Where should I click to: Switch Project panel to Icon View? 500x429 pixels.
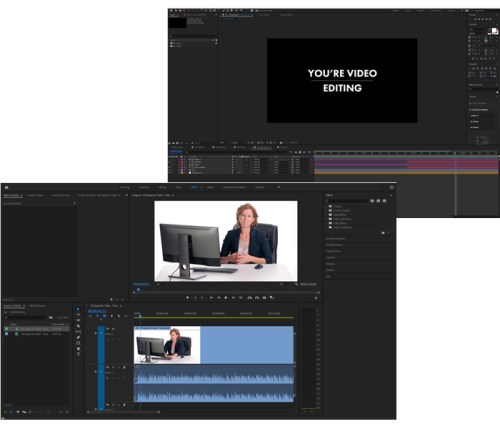(x=18, y=412)
